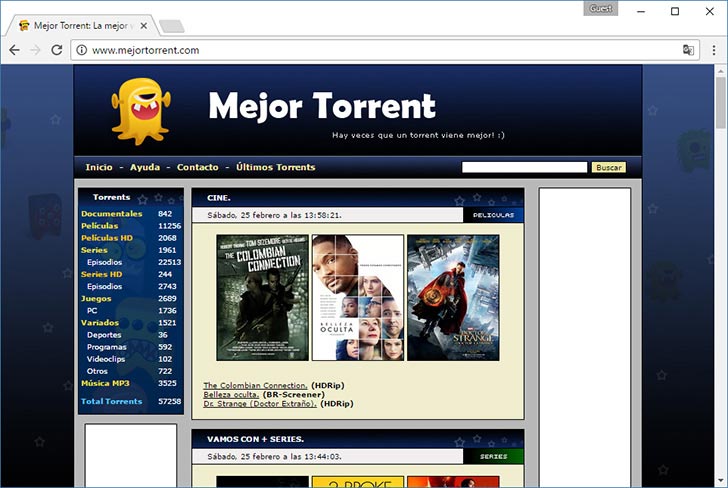Click the Guest profile badge
Screen dimensions: 728x488
point(601,8)
